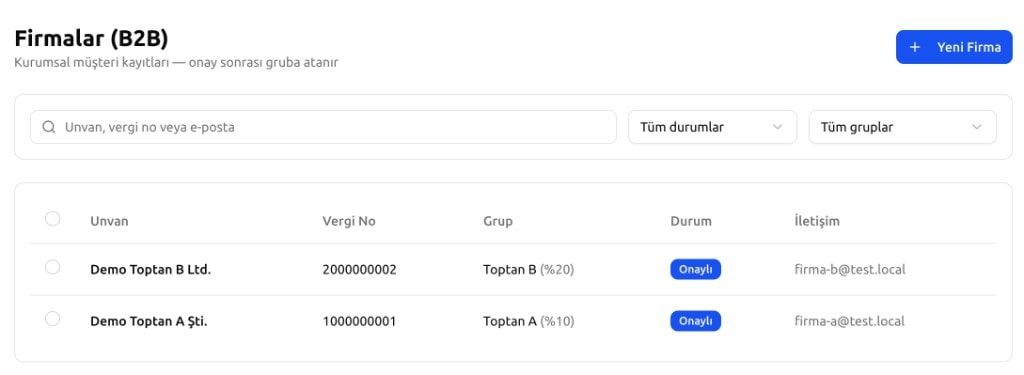The width and height of the screenshot is (1024, 375).
Task: Open the Tüm durumlar status dropdown
Action: (x=712, y=127)
